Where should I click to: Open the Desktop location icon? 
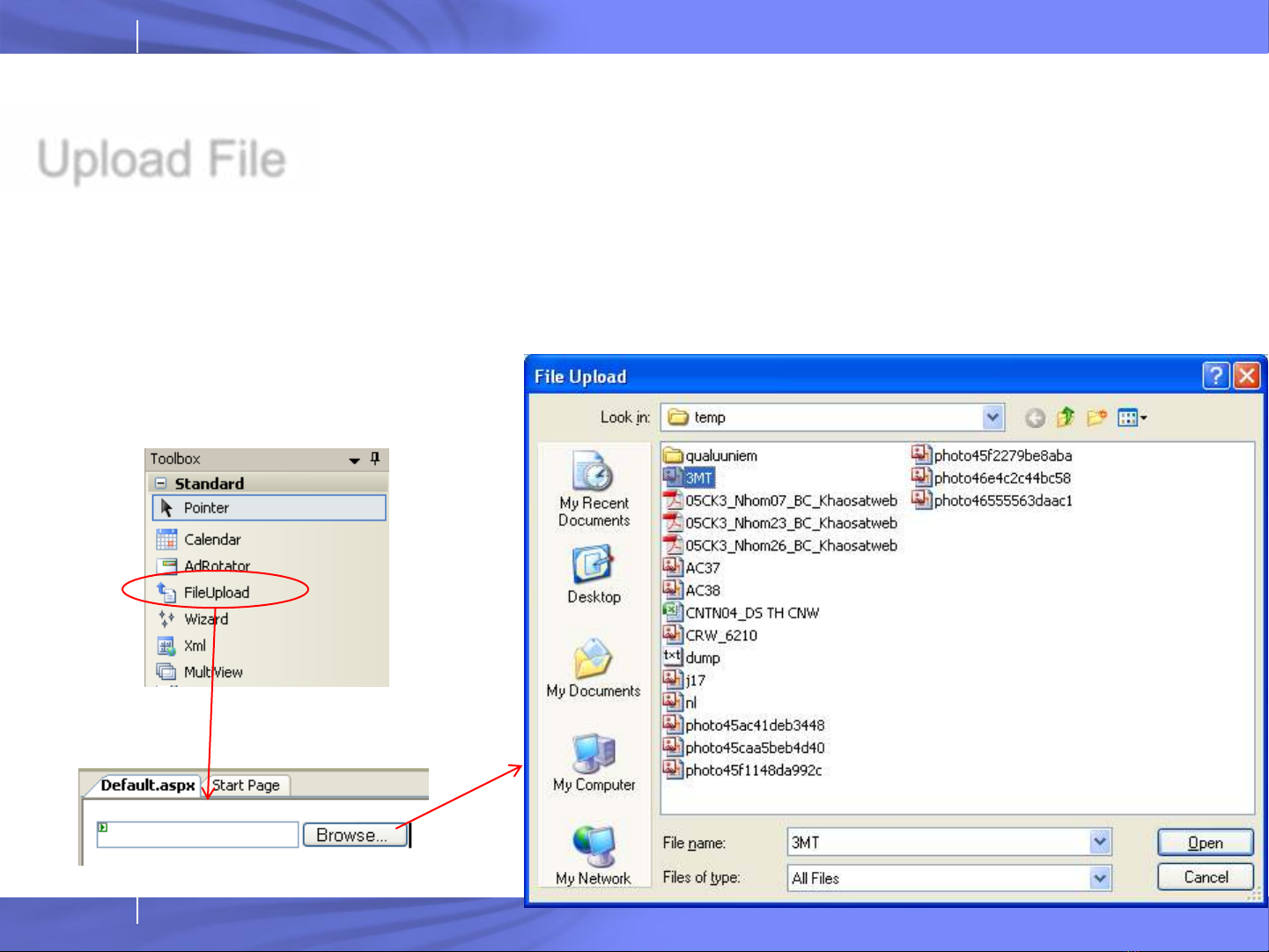[593, 566]
